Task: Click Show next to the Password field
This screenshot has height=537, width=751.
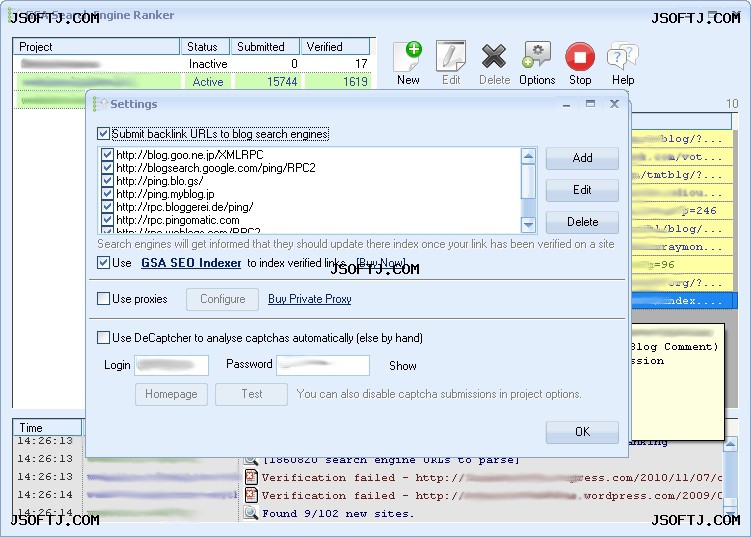Action: [x=402, y=366]
